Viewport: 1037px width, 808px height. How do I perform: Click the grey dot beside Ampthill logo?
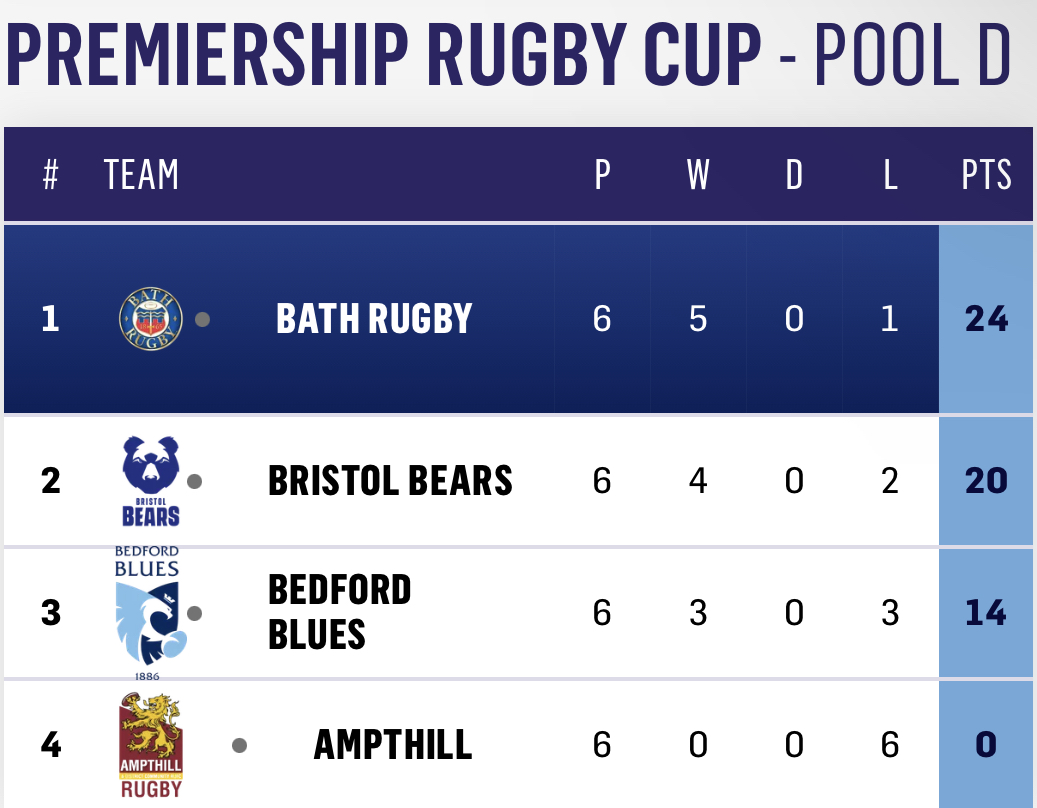point(239,746)
